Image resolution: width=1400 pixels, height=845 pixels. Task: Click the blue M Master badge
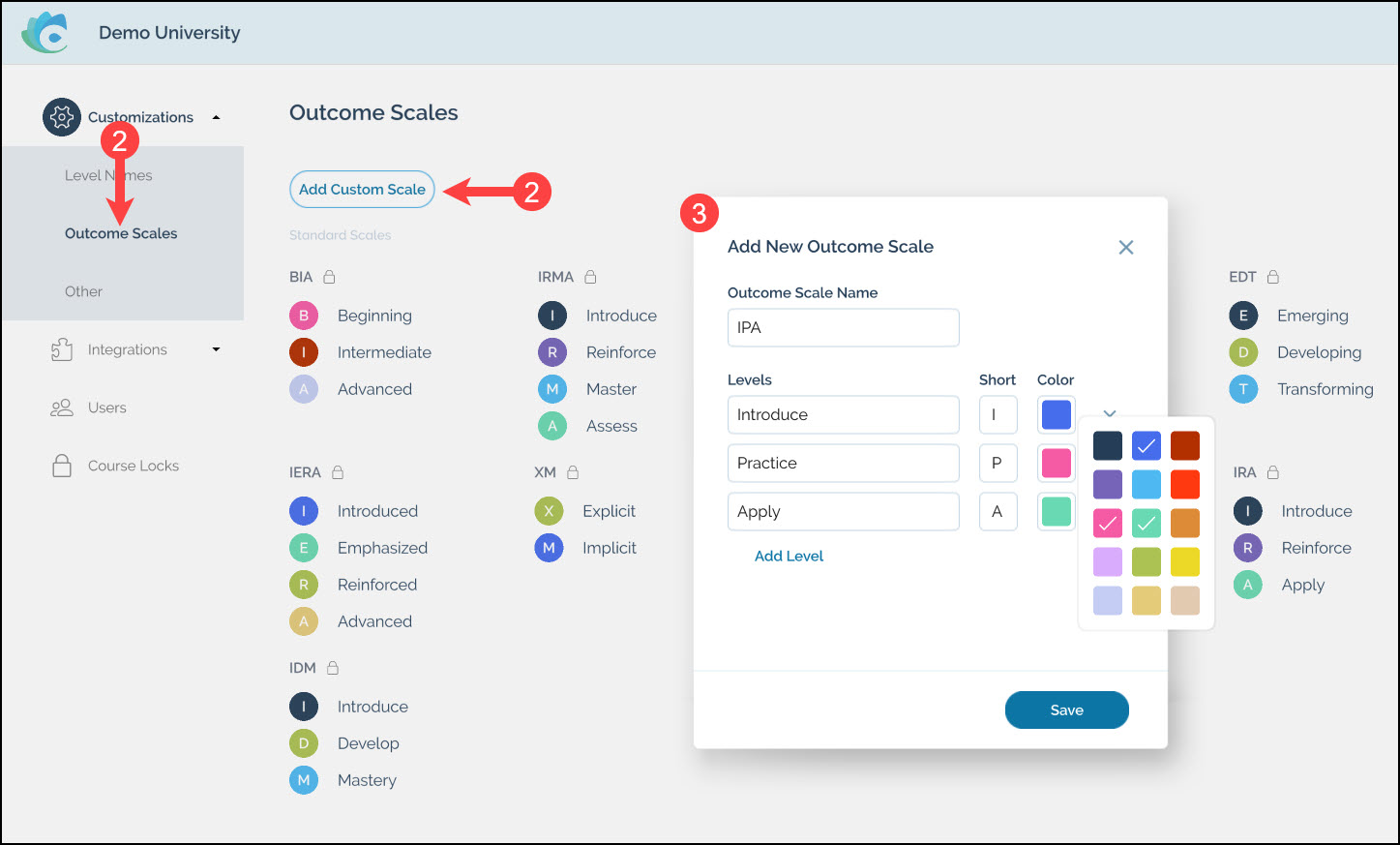coord(552,389)
